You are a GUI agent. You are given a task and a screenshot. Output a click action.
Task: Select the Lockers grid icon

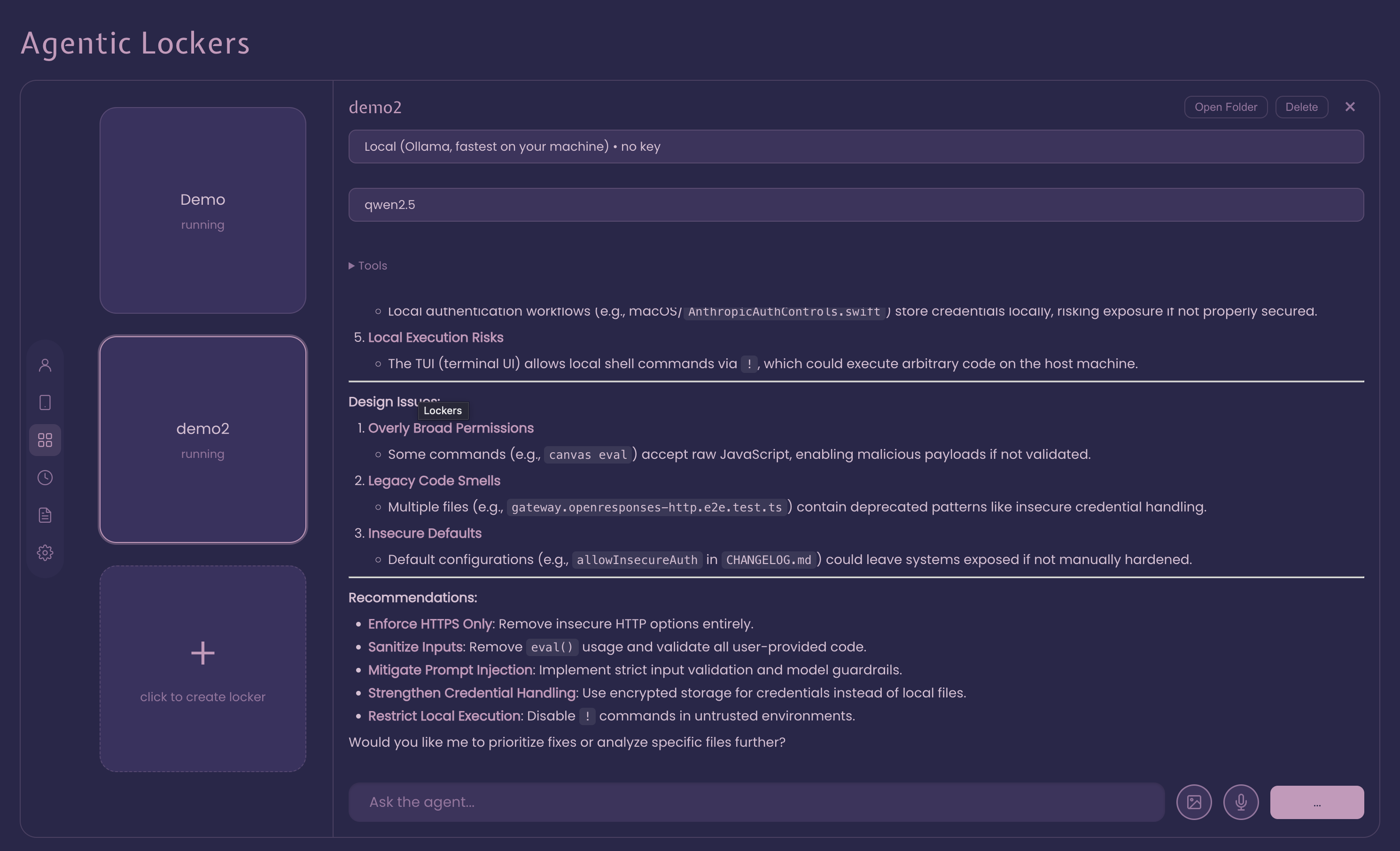[45, 440]
